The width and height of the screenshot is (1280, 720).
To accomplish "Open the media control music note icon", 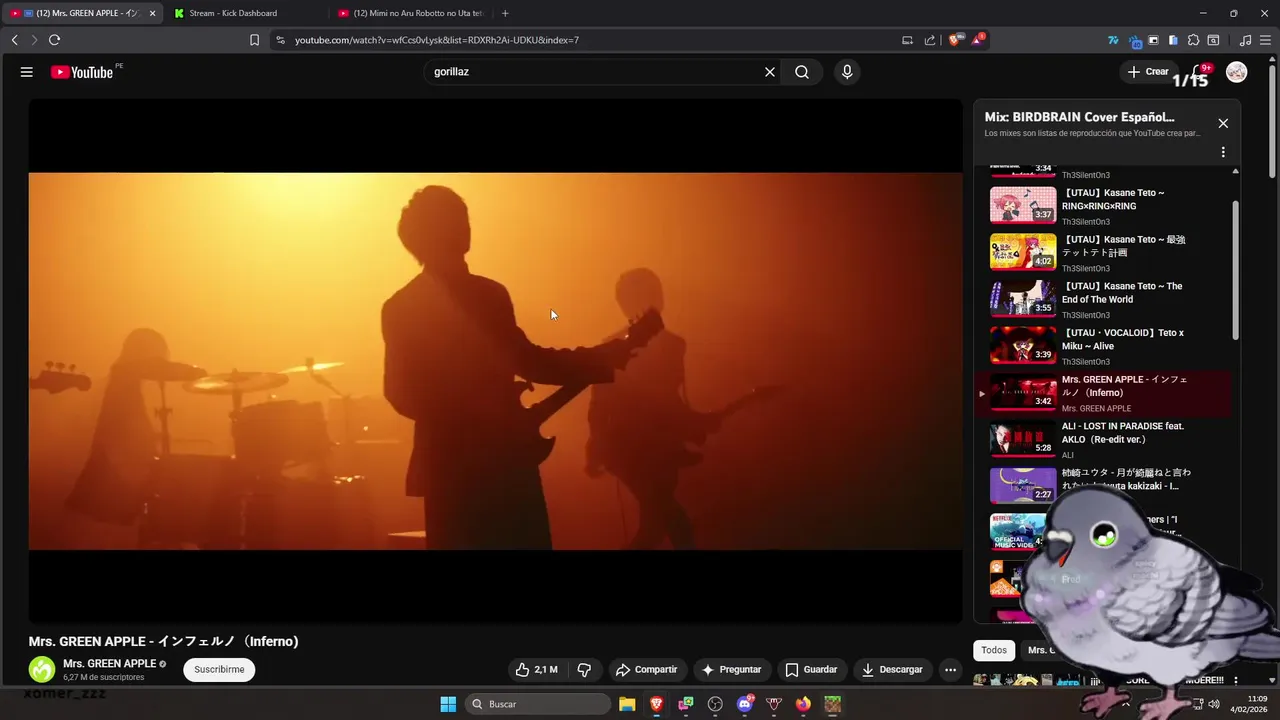I will pyautogui.click(x=1245, y=40).
